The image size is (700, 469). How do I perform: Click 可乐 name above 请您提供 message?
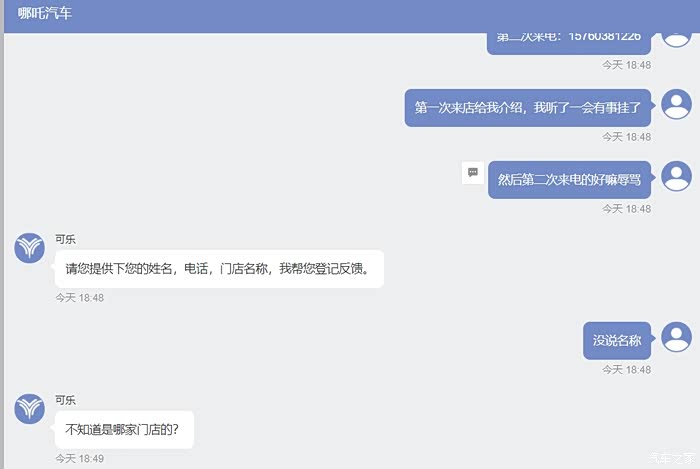pos(65,239)
